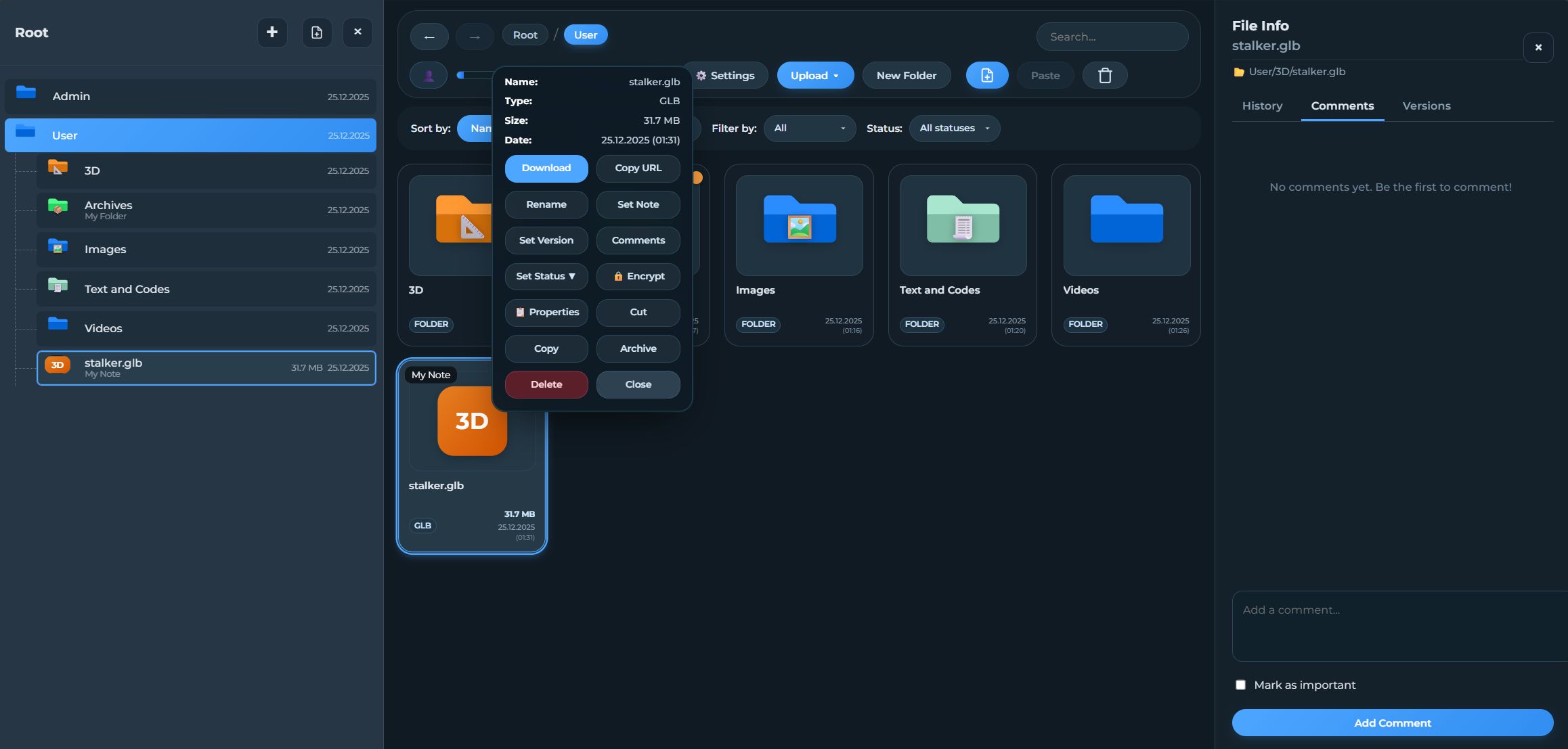Screen dimensions: 1568x749
Task: Switch to the History tab
Action: (1262, 106)
